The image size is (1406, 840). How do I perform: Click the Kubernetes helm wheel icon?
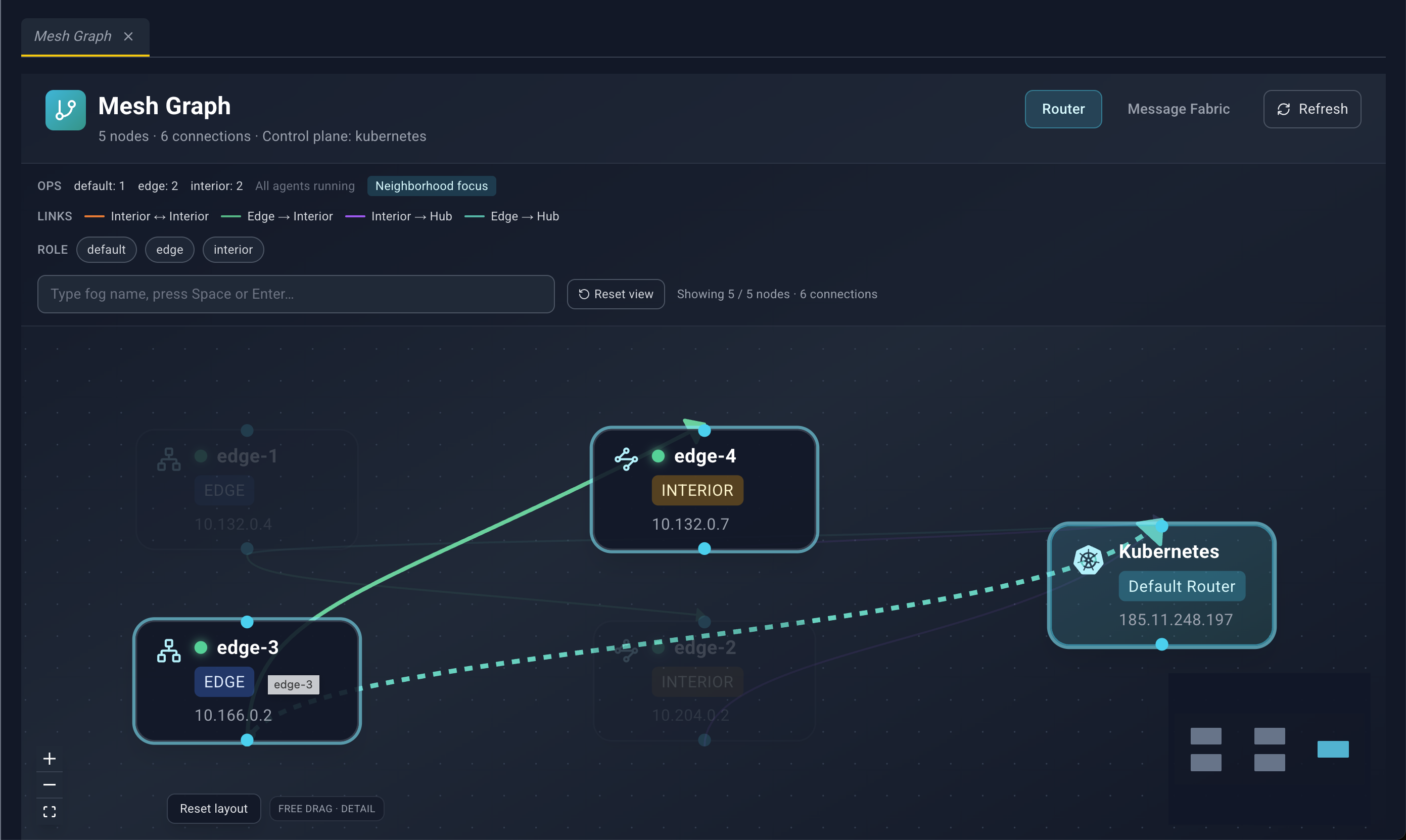click(1088, 560)
